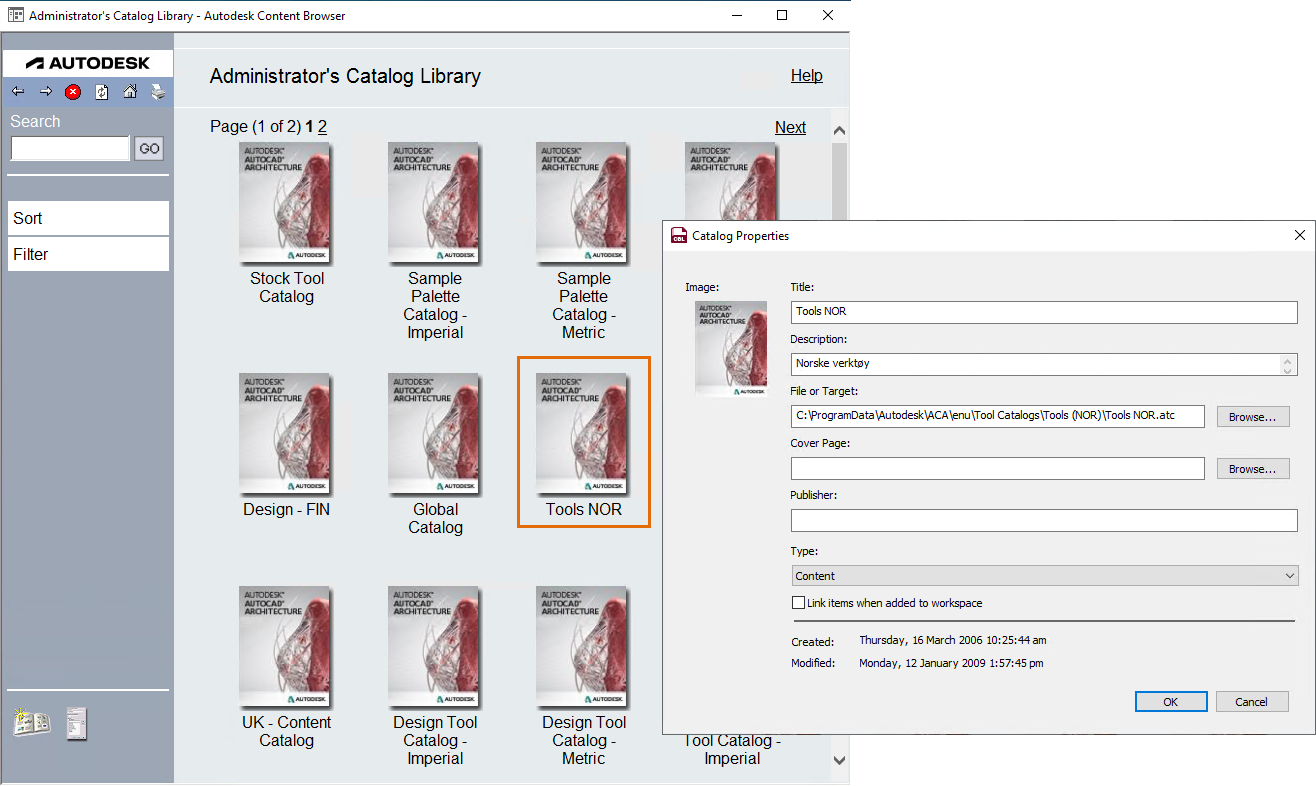Navigate back using the left arrow icon
Image resolution: width=1316 pixels, height=786 pixels.
[x=17, y=91]
